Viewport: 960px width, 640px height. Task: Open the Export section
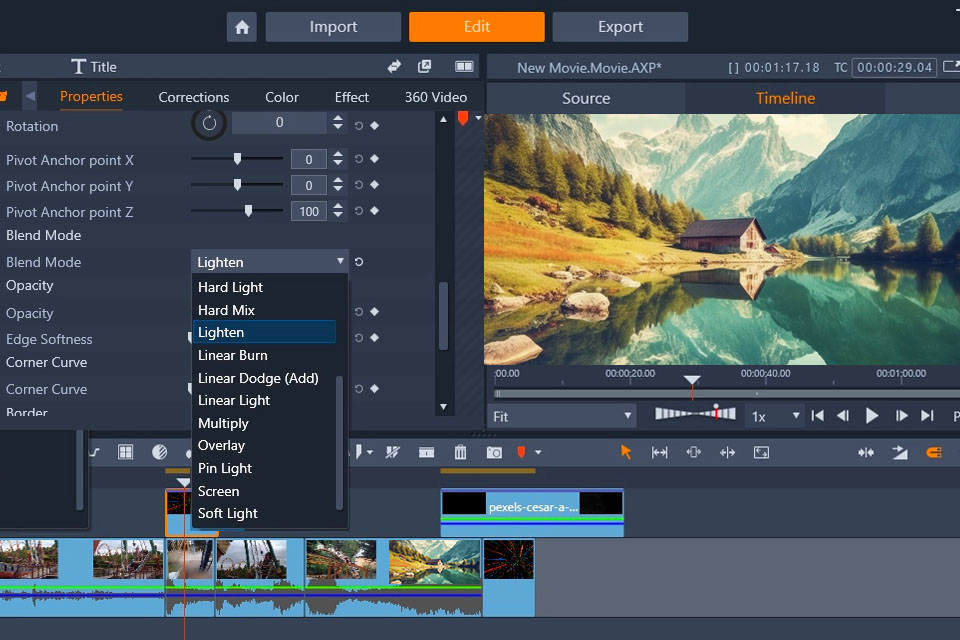point(620,27)
